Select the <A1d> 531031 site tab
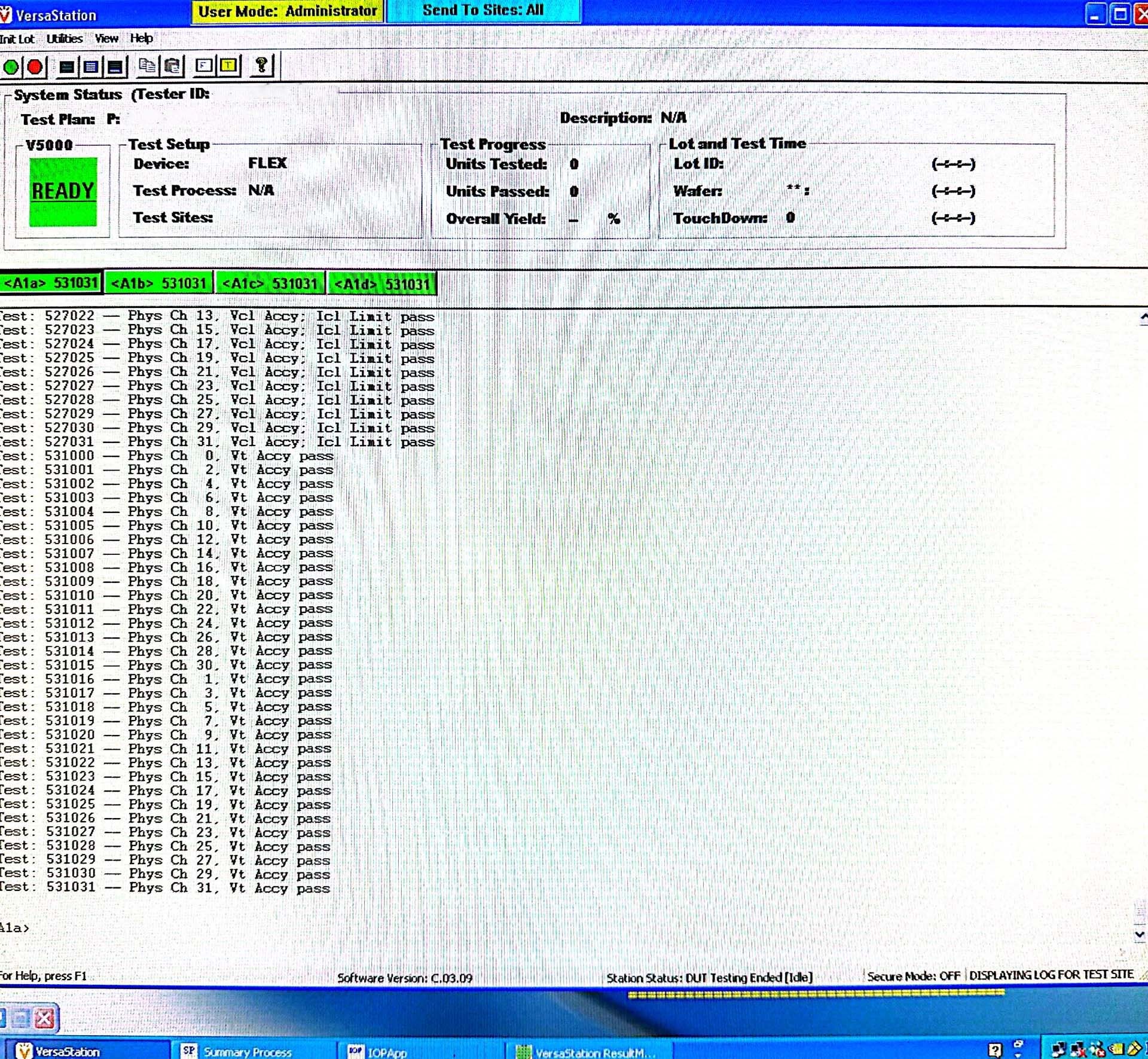Screen dimensions: 1148x1059 382,283
